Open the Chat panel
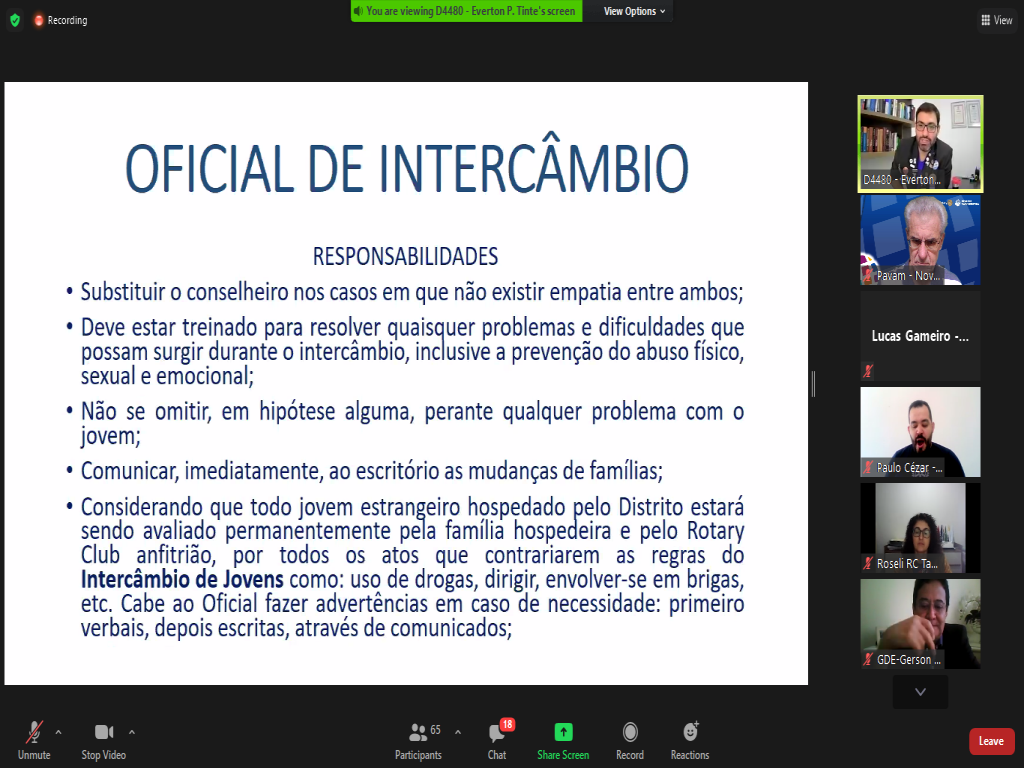This screenshot has height=768, width=1024. pos(497,739)
